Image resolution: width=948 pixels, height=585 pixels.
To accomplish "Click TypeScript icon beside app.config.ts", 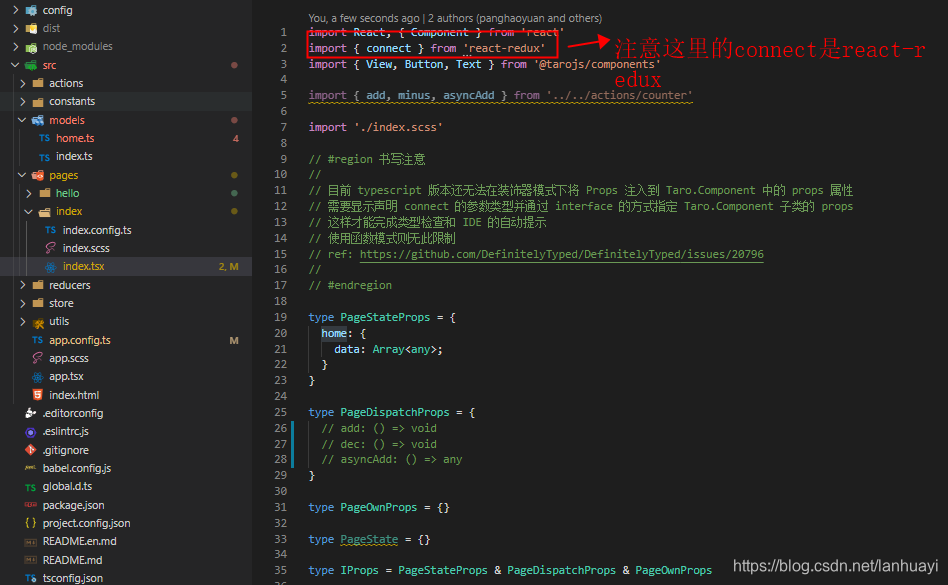I will [x=37, y=340].
